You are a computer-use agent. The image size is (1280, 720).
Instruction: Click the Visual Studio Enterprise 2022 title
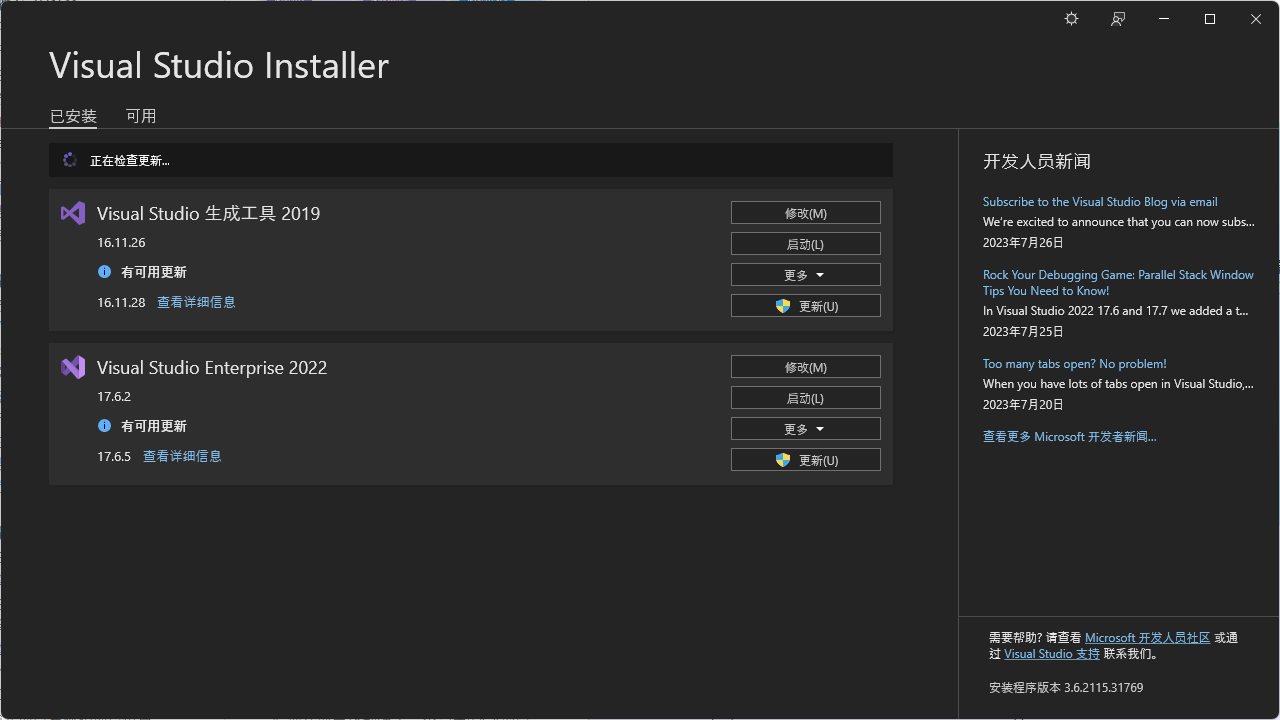212,367
